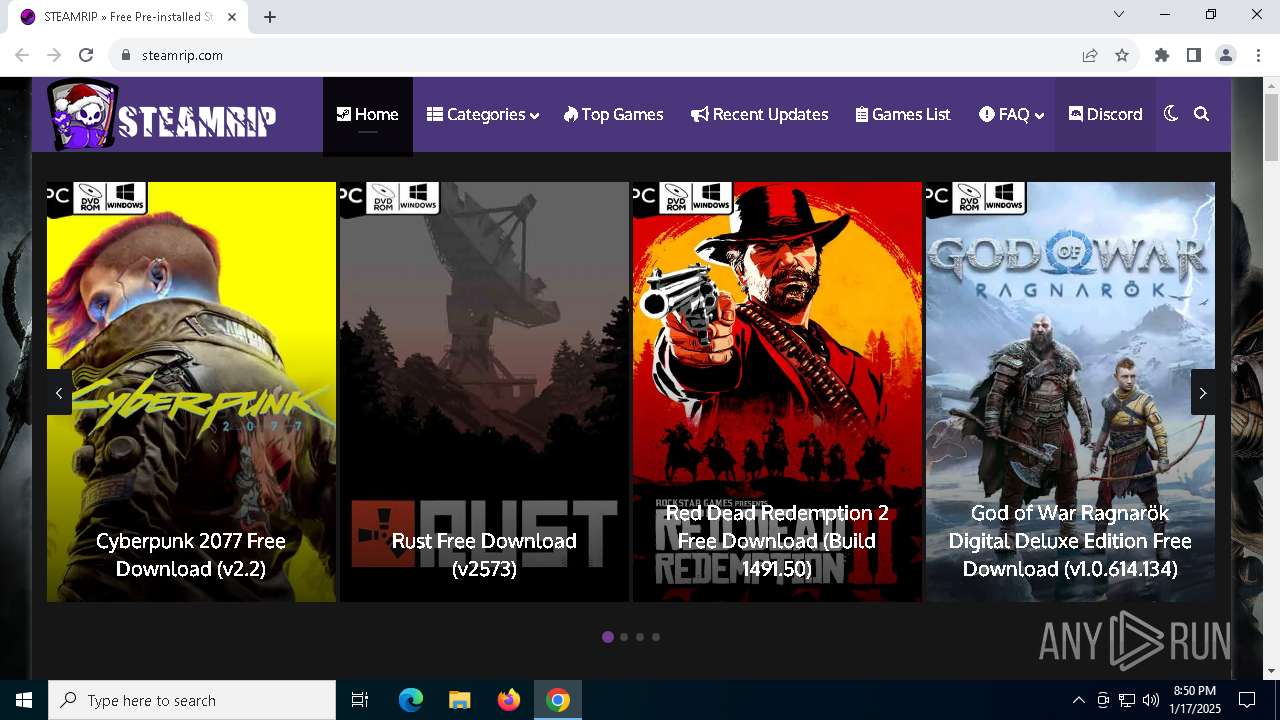This screenshot has width=1280, height=720.
Task: Open the Red Dead Redemption 2 cover
Action: tap(777, 392)
